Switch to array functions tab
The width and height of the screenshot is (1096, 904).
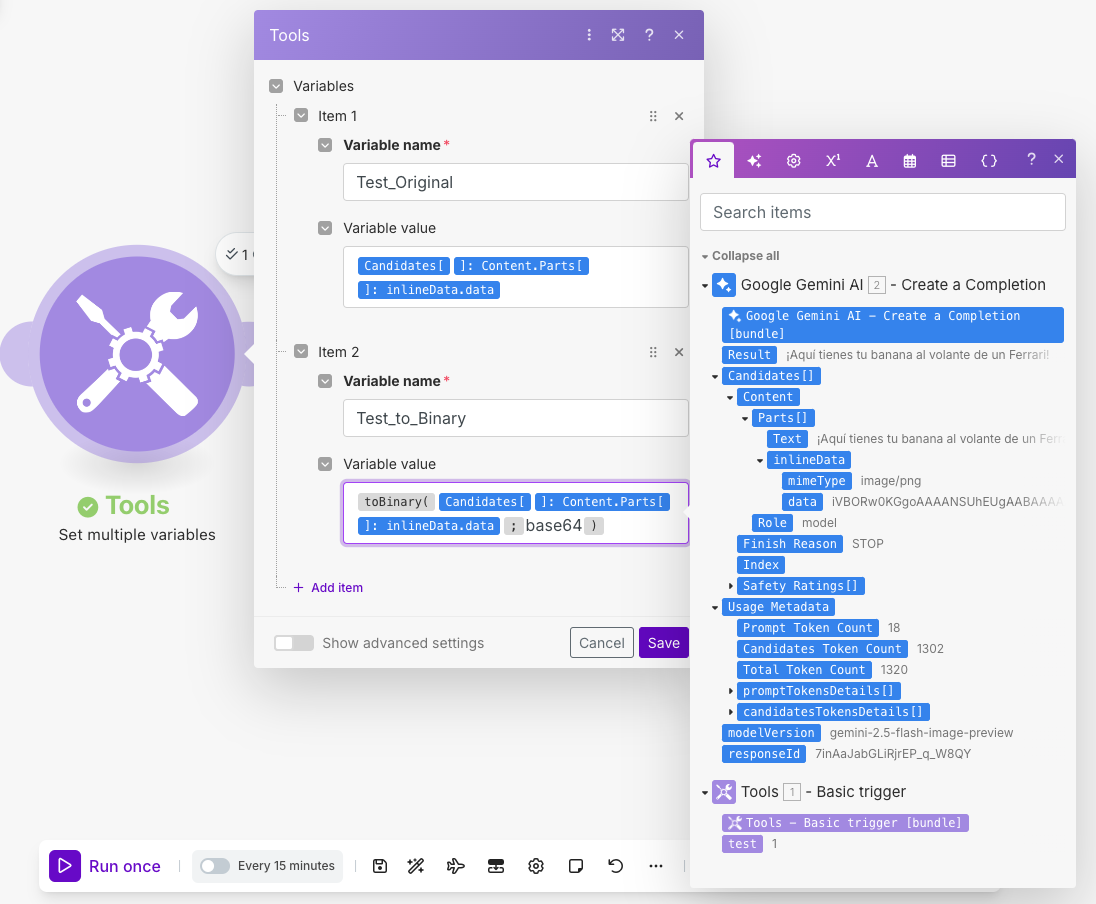(949, 161)
